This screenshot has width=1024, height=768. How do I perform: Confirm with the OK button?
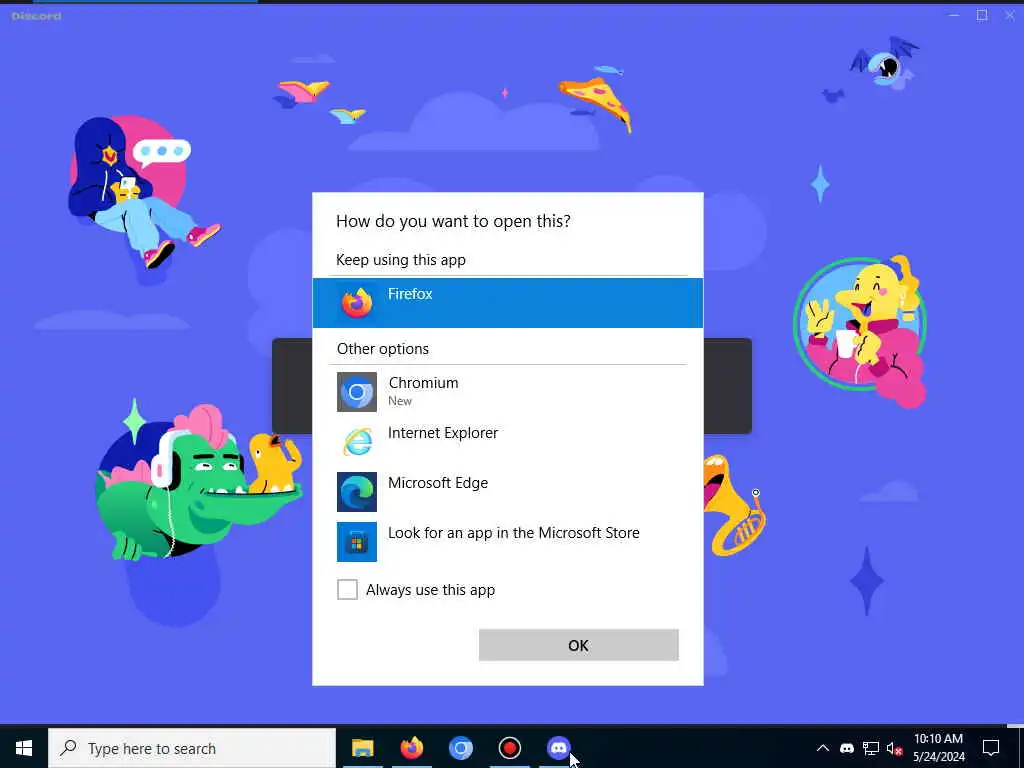(x=579, y=645)
